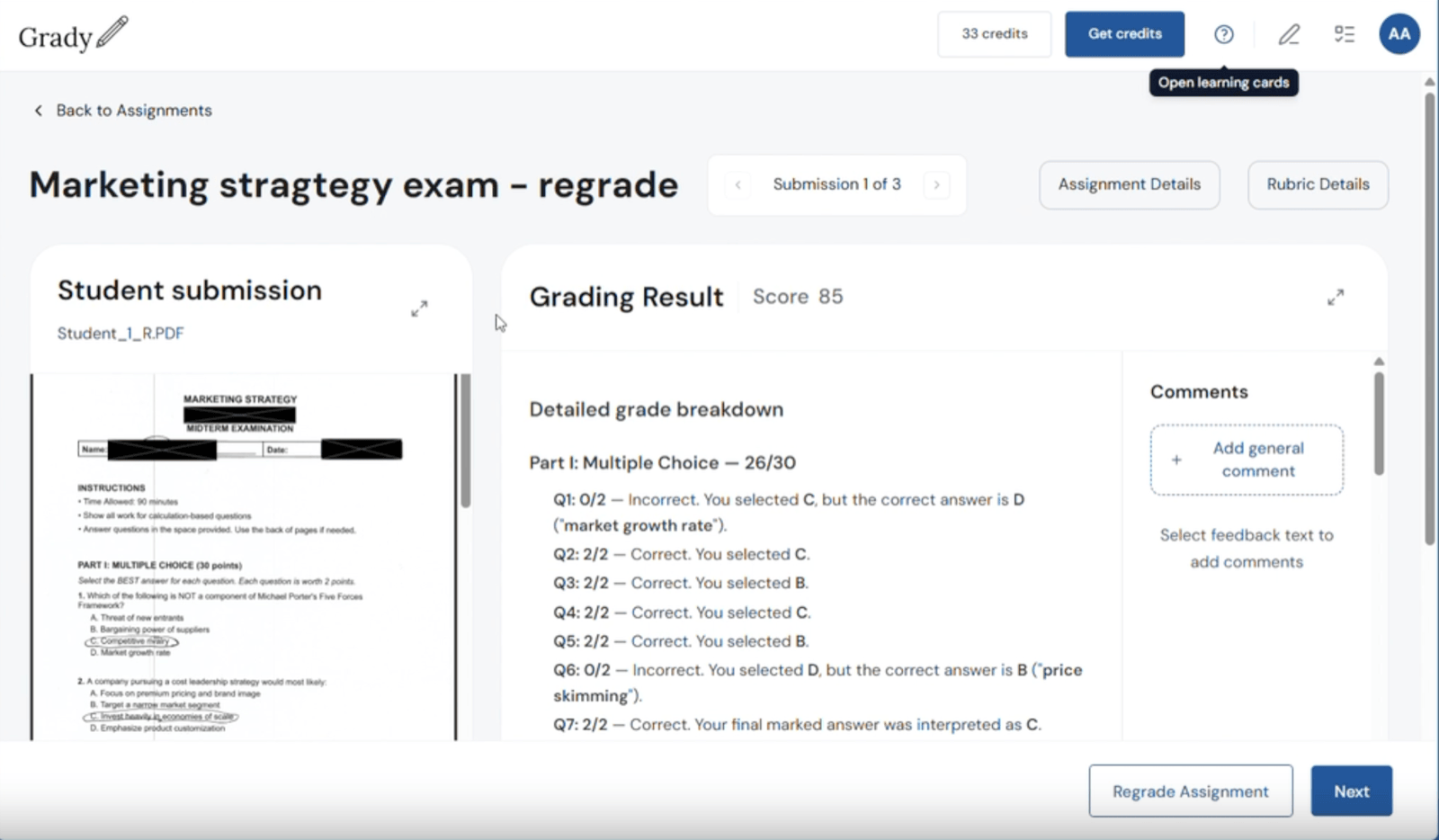Click the 'Comments' heading

coord(1199,392)
